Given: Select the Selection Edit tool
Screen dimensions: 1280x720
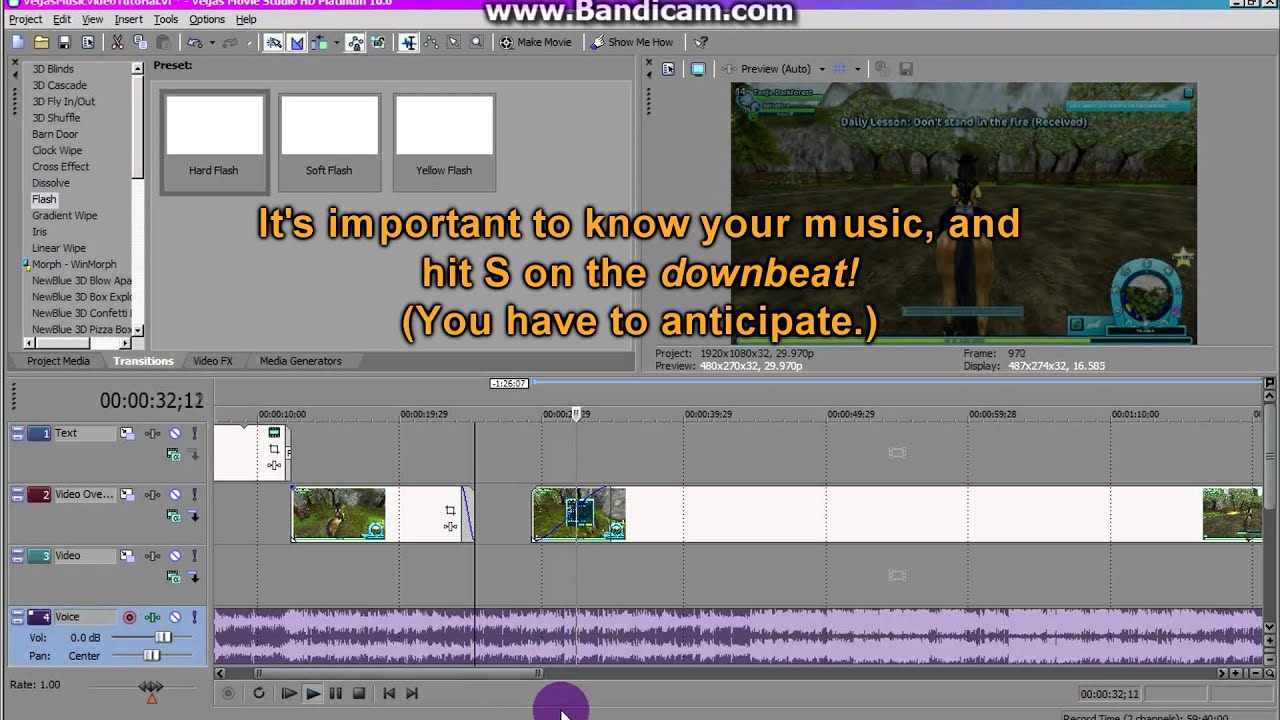Looking at the screenshot, I should [454, 42].
